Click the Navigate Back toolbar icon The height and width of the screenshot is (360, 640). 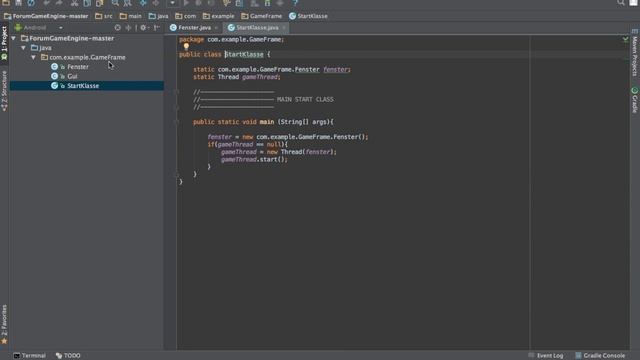point(143,3)
